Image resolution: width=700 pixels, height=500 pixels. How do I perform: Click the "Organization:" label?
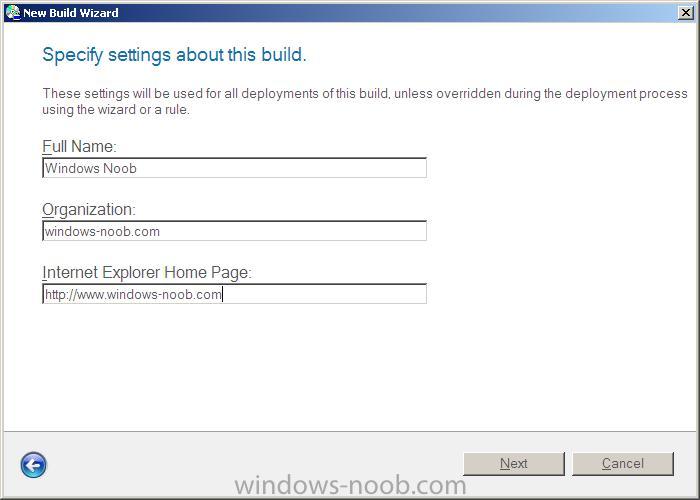click(x=89, y=210)
